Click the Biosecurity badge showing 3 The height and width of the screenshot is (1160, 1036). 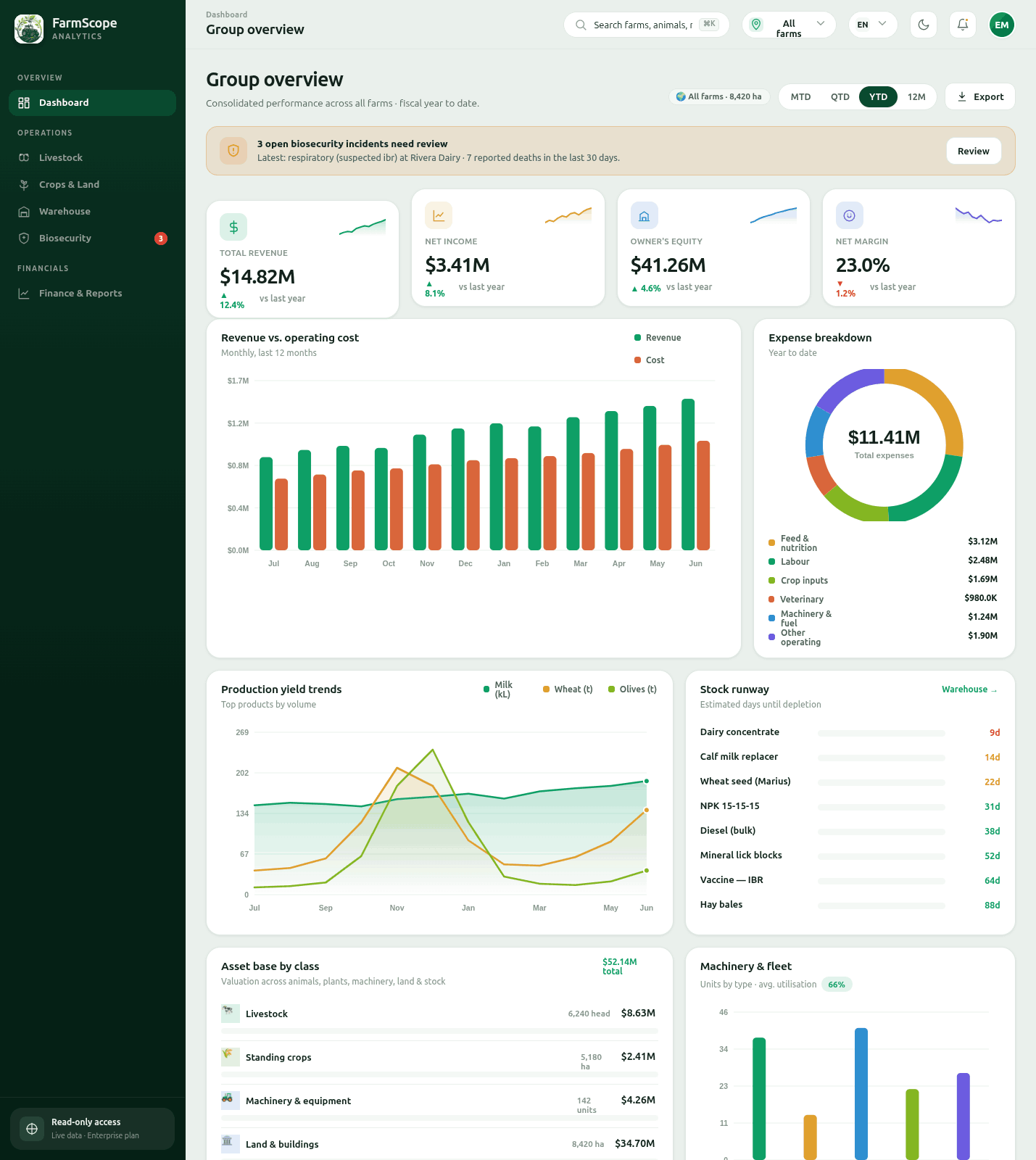[161, 239]
